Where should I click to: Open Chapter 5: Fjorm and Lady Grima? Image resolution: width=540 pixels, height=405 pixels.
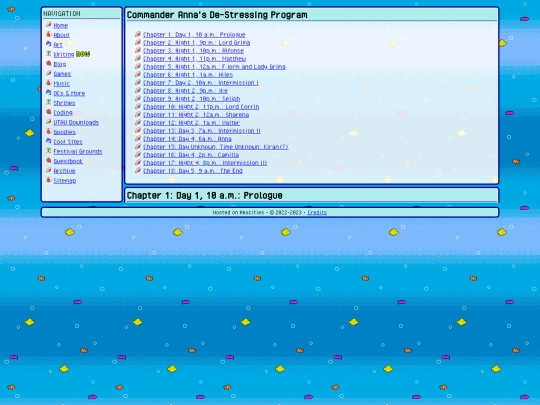coord(214,67)
